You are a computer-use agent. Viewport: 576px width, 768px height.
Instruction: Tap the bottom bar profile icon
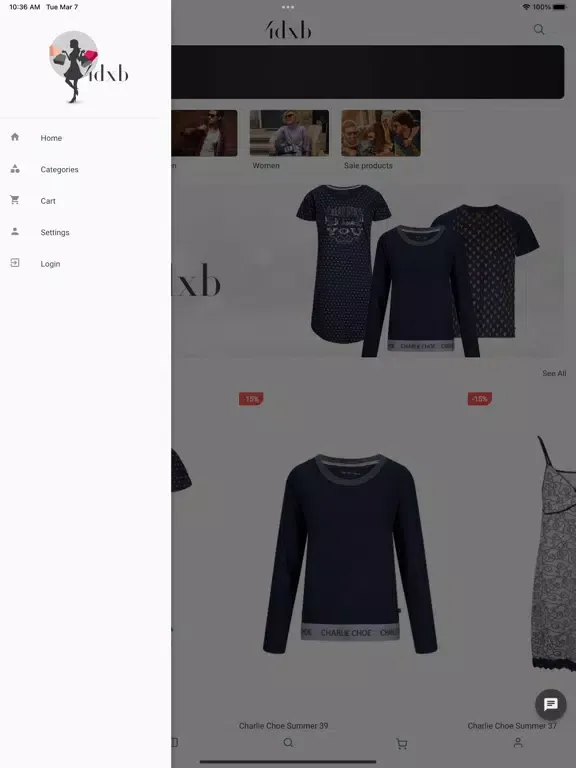click(x=518, y=743)
